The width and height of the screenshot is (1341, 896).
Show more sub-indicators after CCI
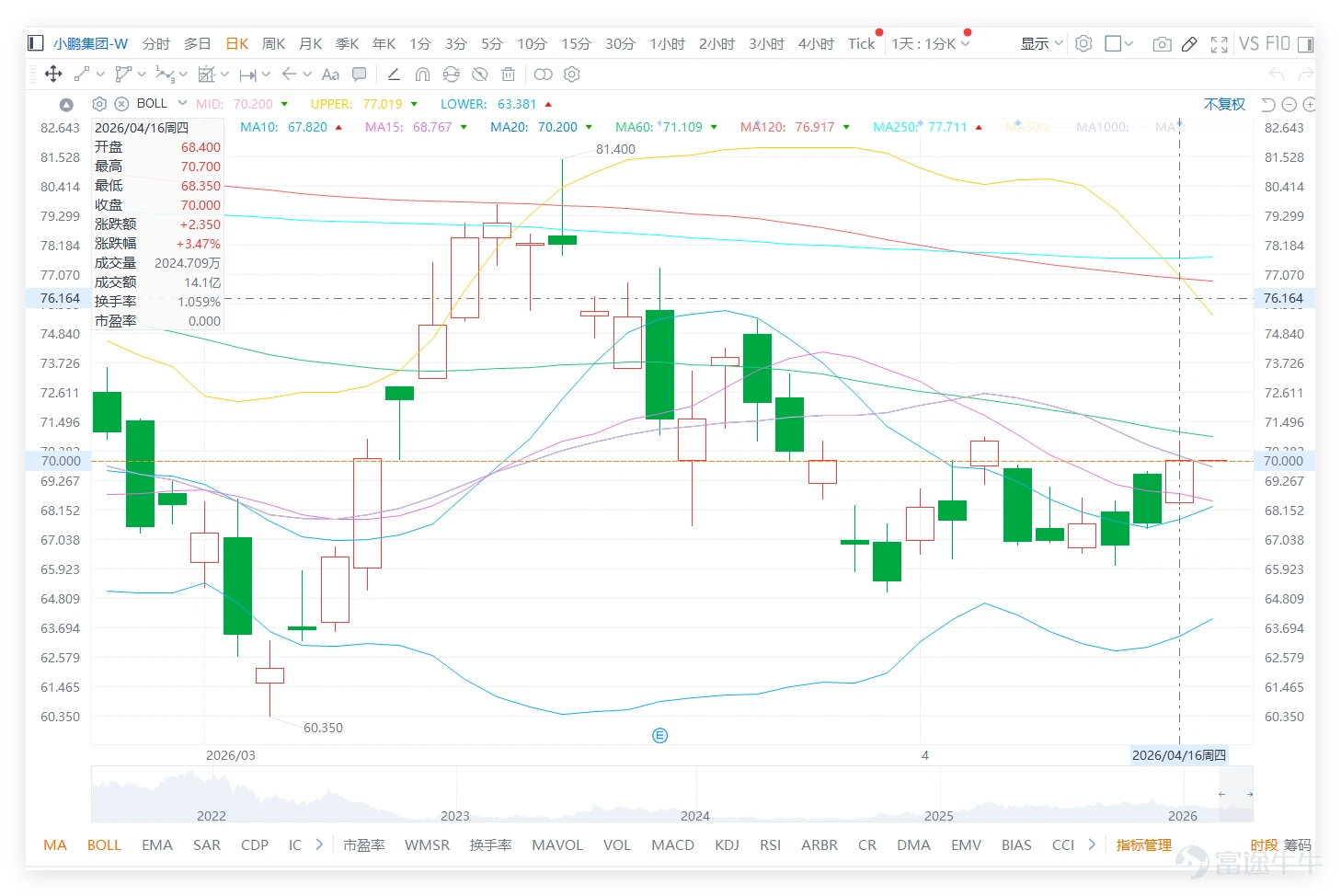1092,844
